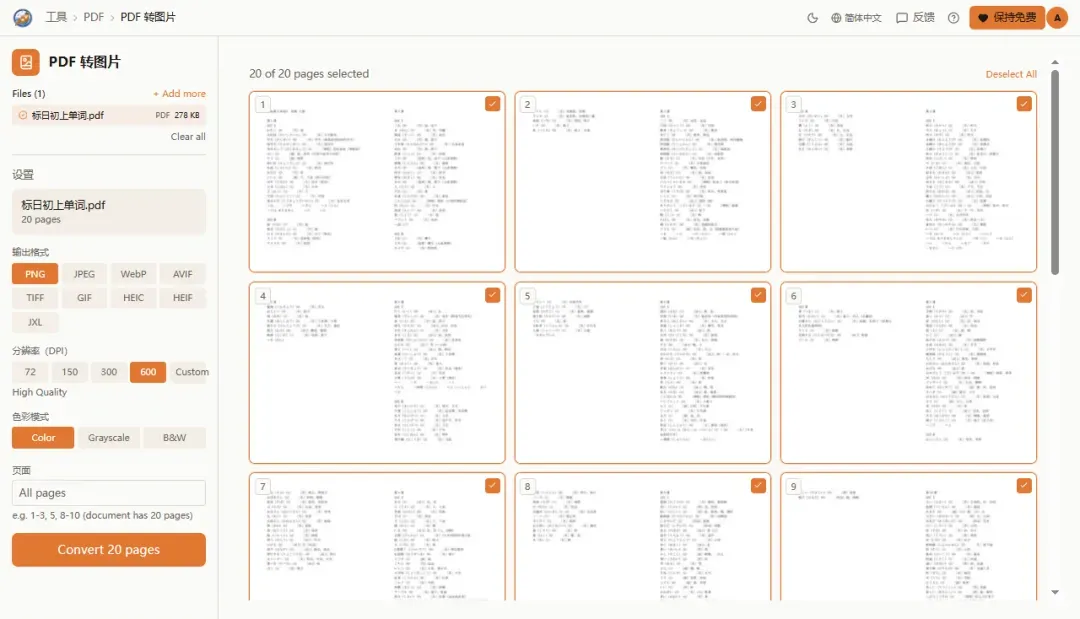The image size is (1080, 619).
Task: Click status icon beside 标日初上单词.pdf file
Action: (x=23, y=115)
